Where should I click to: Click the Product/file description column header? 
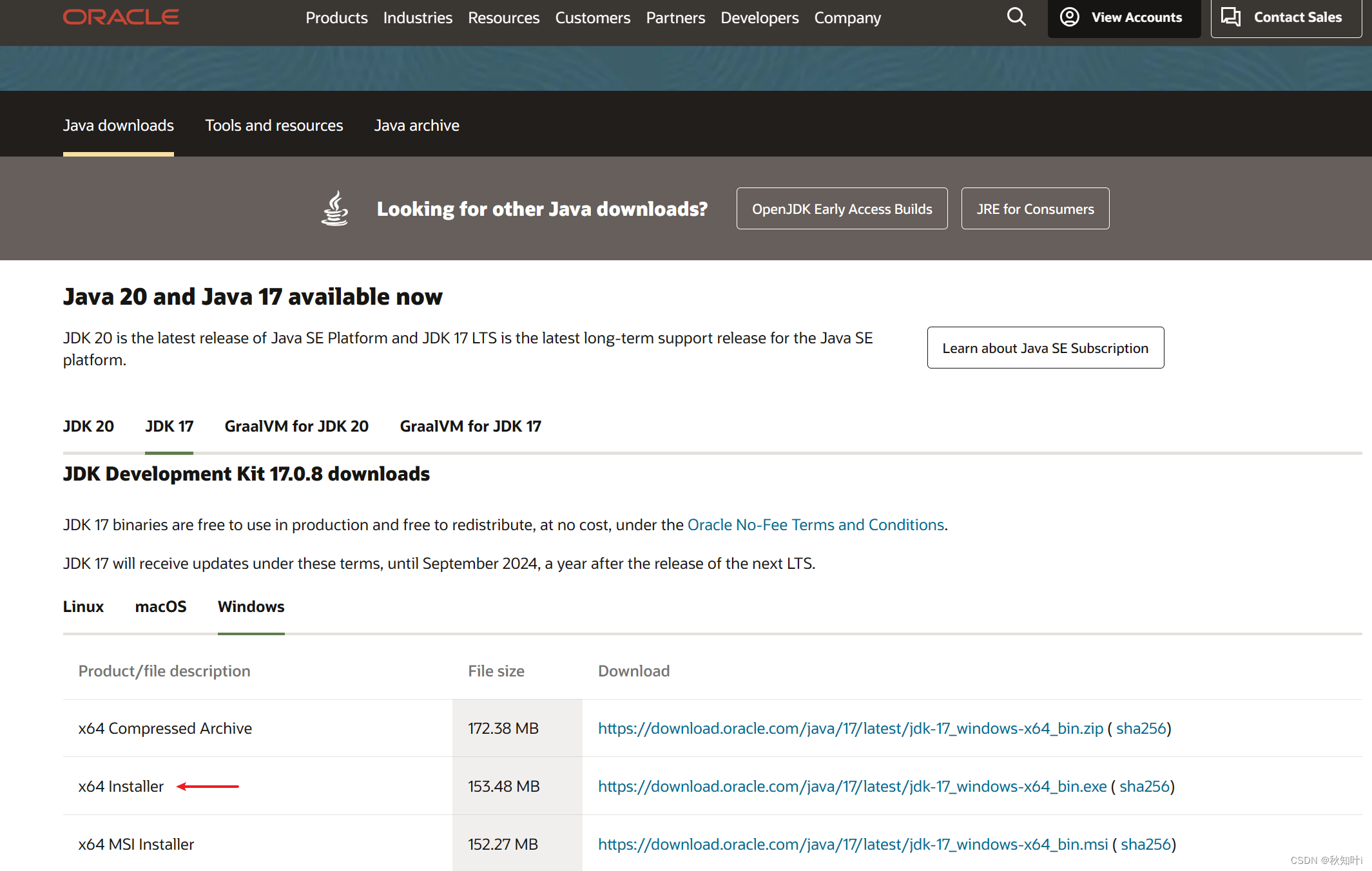click(164, 671)
